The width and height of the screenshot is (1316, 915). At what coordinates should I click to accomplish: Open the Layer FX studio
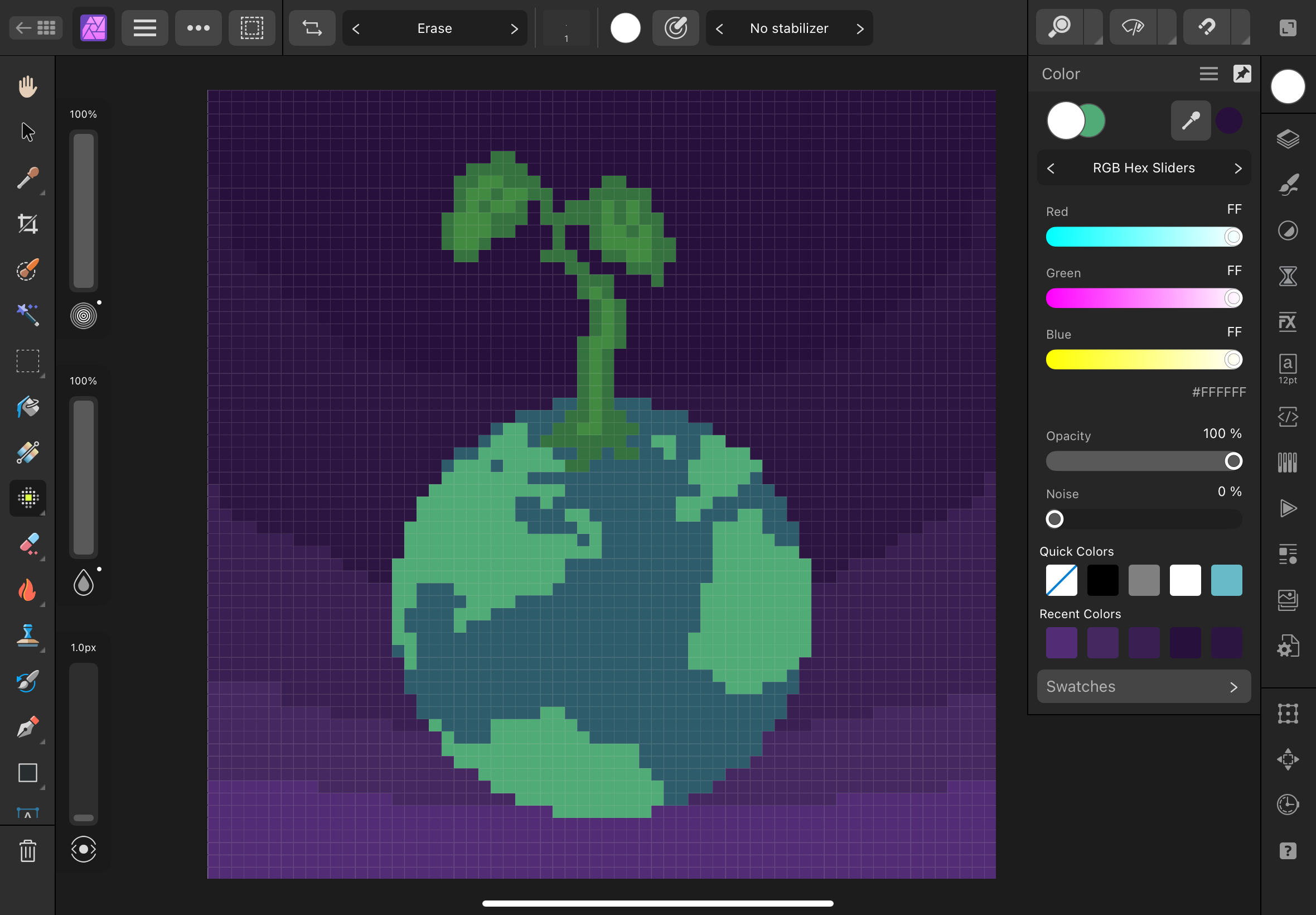1288,322
